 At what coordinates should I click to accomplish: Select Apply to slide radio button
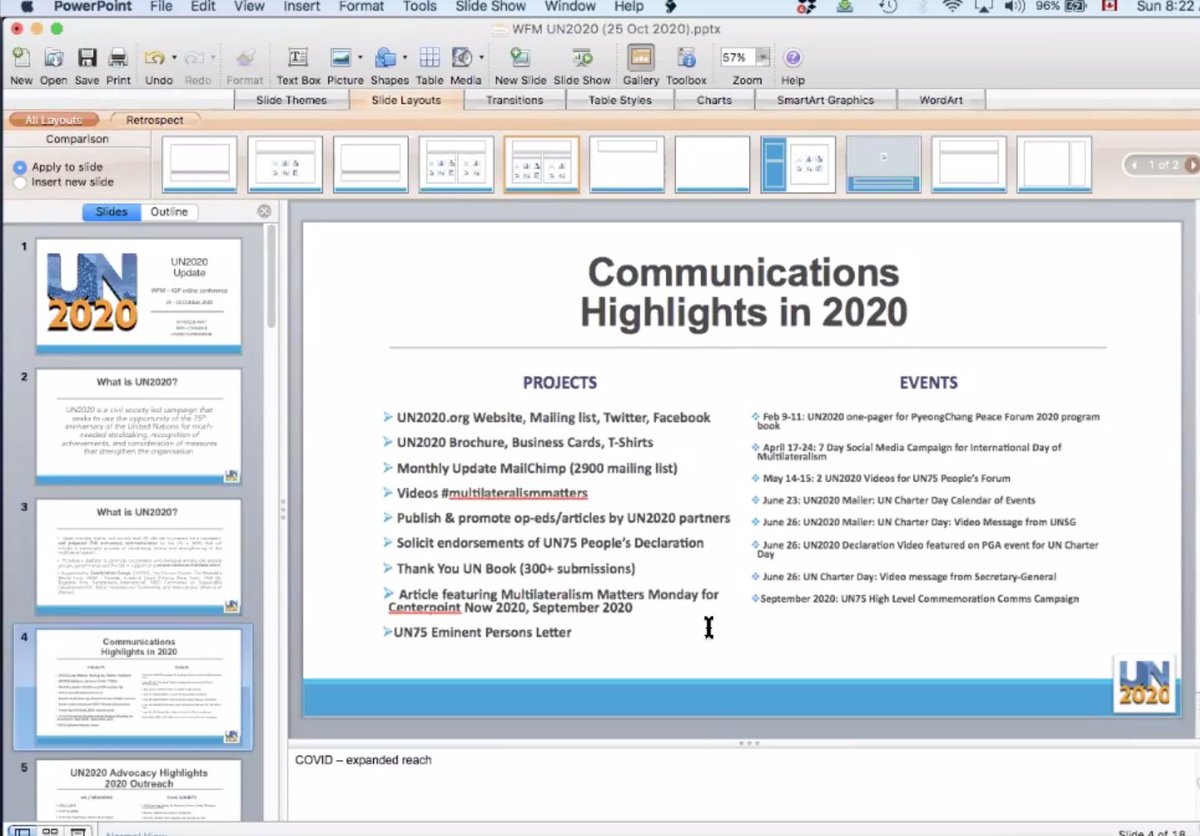tap(20, 168)
